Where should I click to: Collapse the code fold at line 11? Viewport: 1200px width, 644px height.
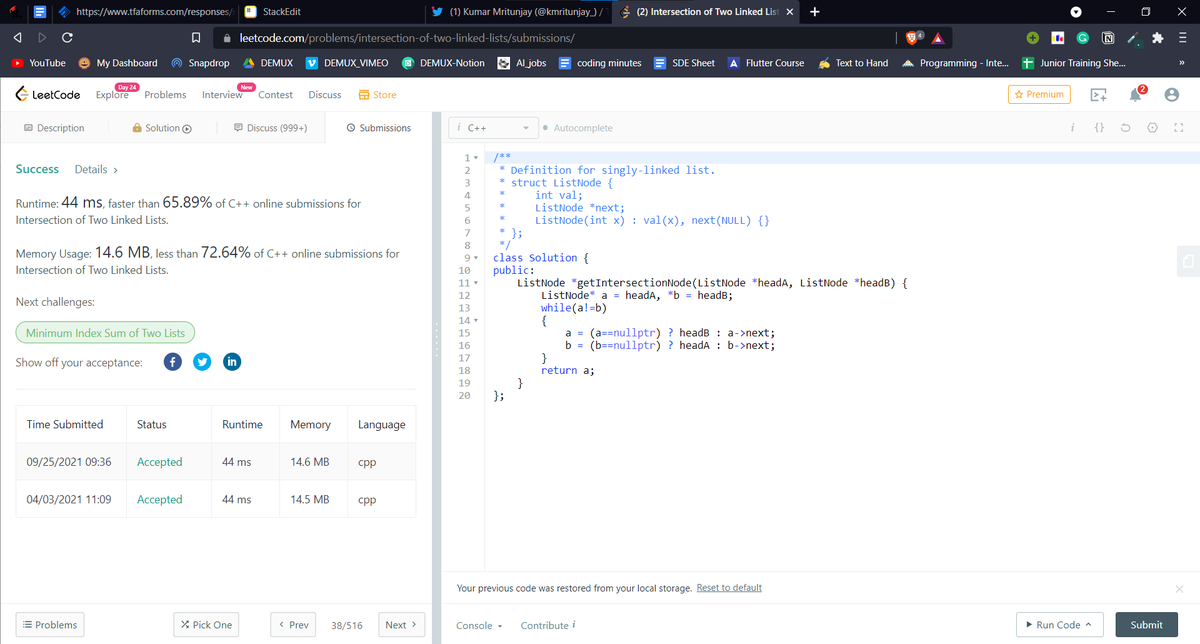click(478, 283)
